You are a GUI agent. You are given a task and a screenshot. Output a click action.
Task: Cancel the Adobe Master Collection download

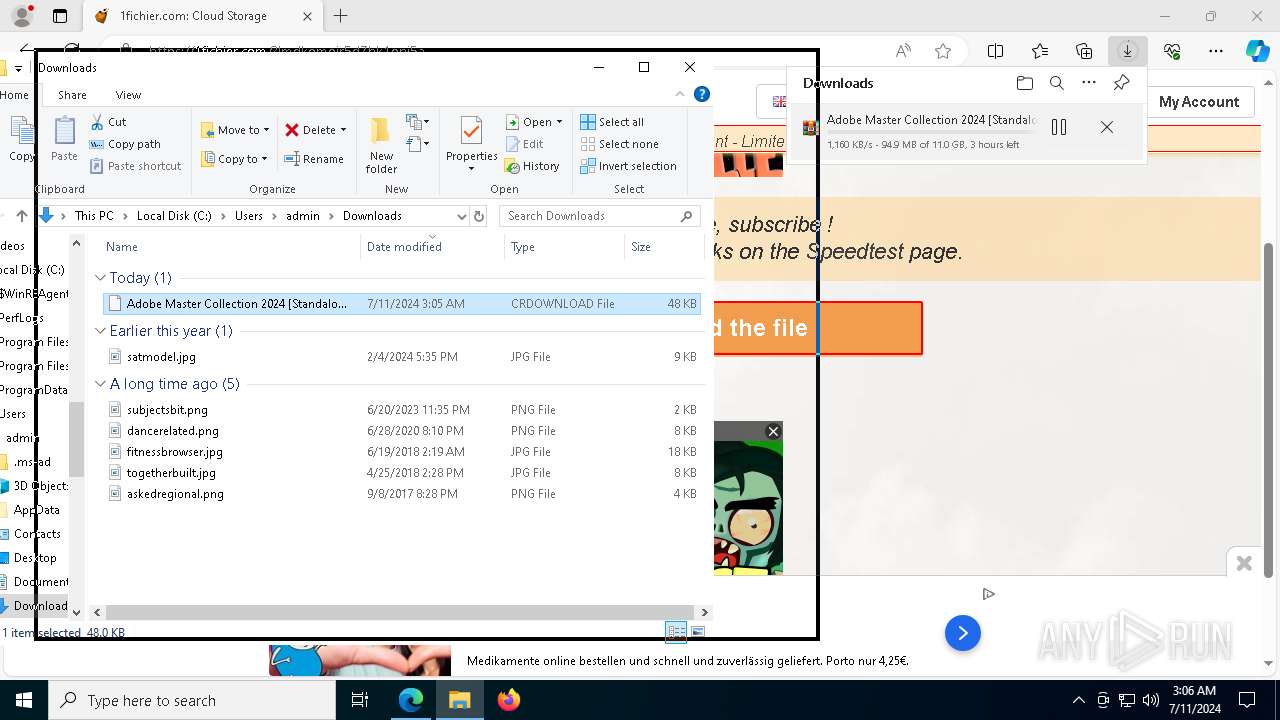point(1107,127)
